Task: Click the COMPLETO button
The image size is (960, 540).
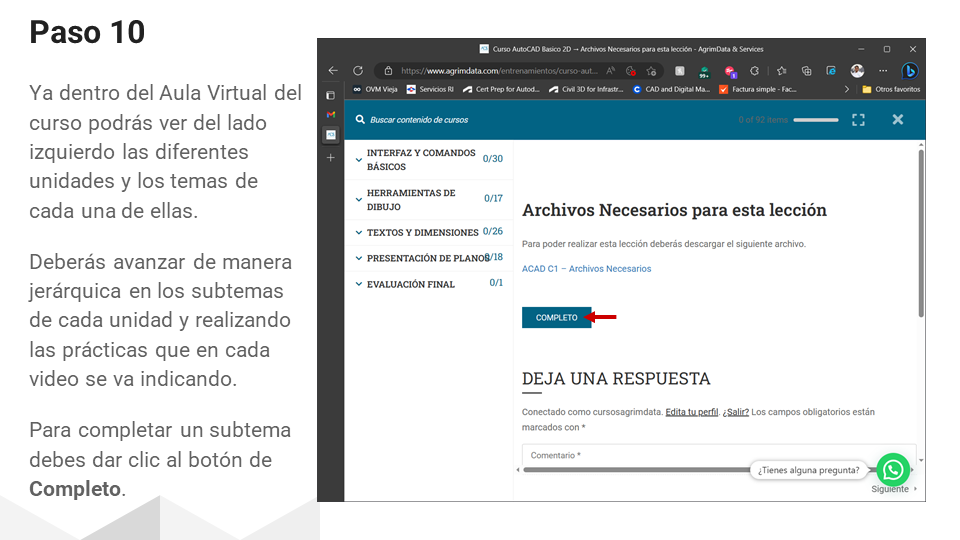Action: pos(557,317)
